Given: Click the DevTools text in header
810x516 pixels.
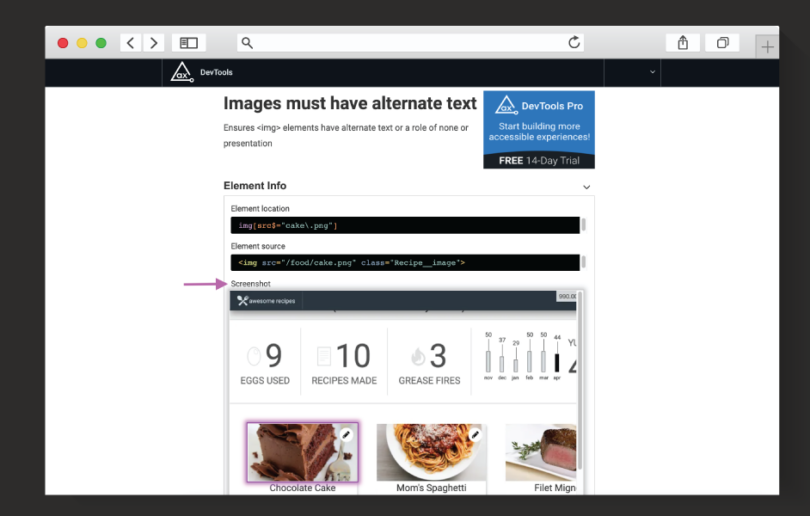Looking at the screenshot, I should (216, 72).
